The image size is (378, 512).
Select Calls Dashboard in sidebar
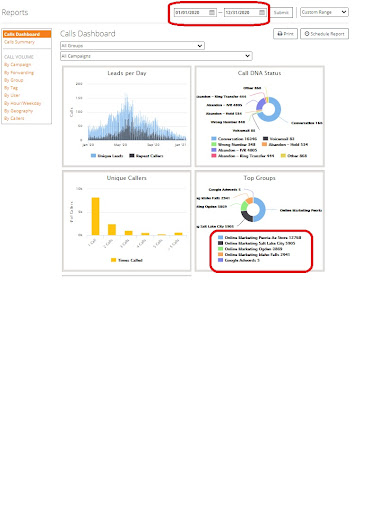tap(27, 34)
